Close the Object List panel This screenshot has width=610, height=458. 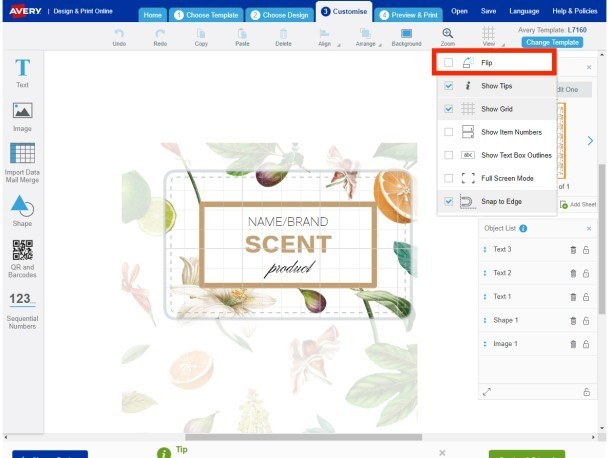coord(588,229)
